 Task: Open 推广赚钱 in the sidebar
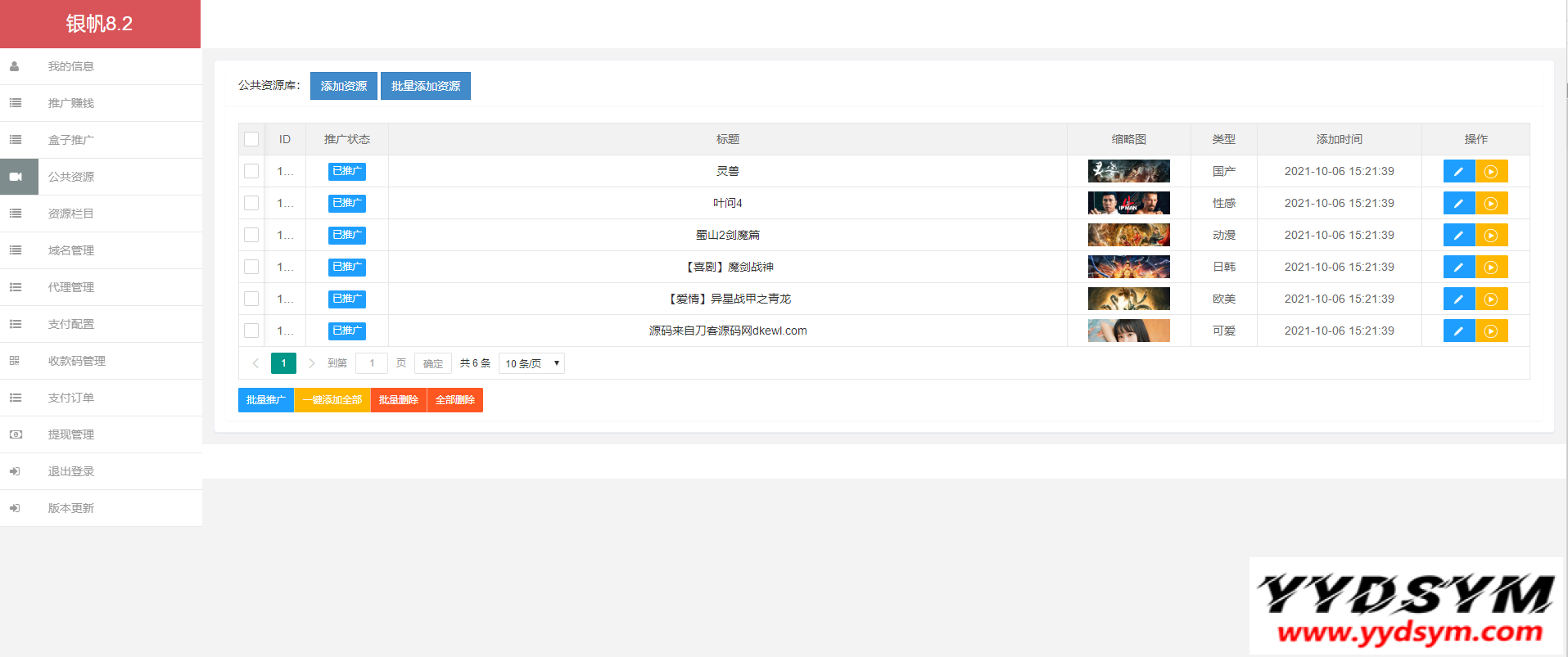(101, 103)
